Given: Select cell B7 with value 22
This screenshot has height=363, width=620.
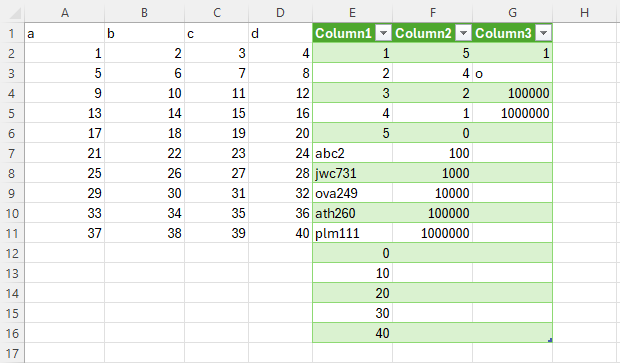Looking at the screenshot, I should tap(144, 153).
